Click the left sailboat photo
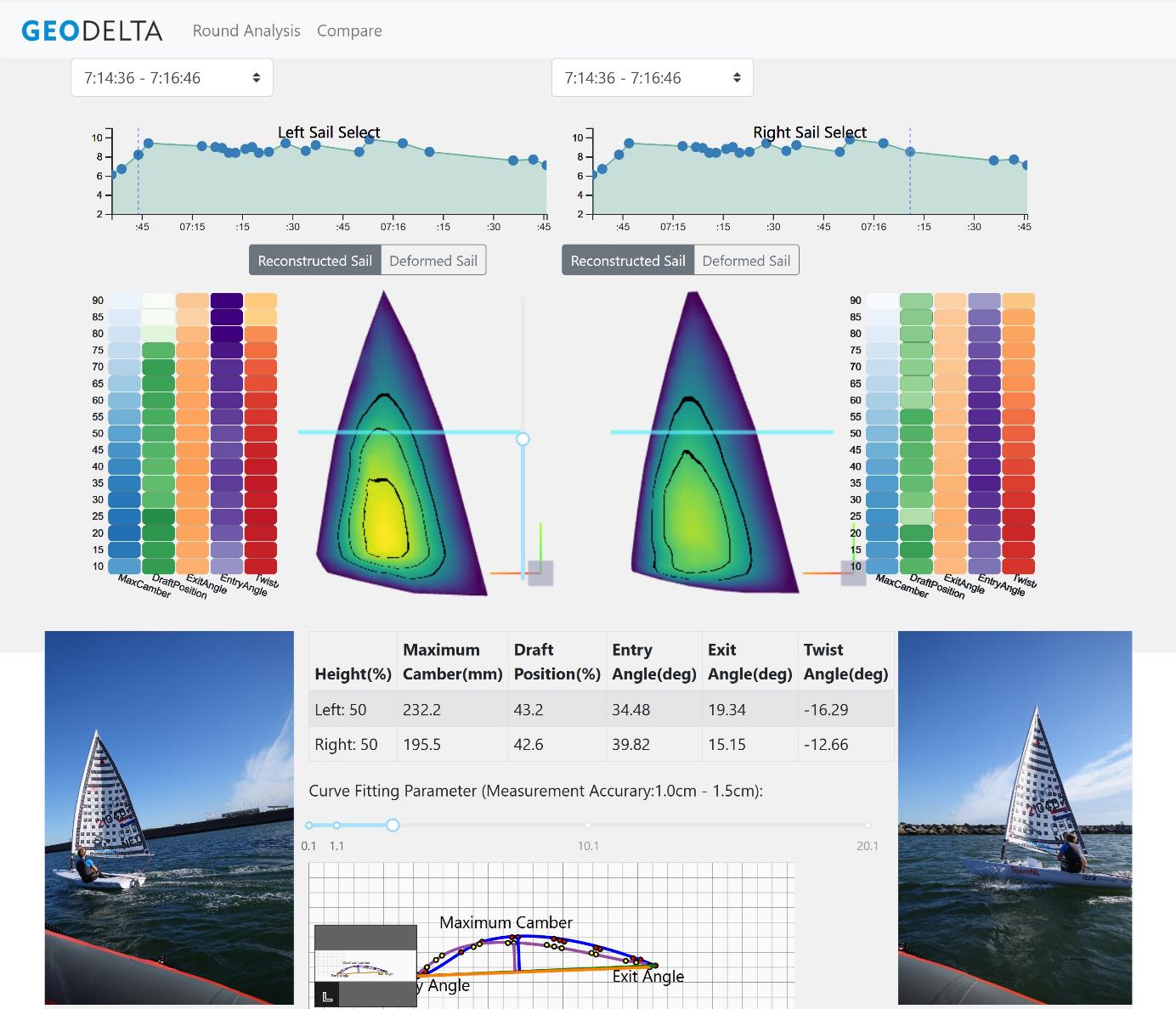Image resolution: width=1176 pixels, height=1009 pixels. click(169, 817)
